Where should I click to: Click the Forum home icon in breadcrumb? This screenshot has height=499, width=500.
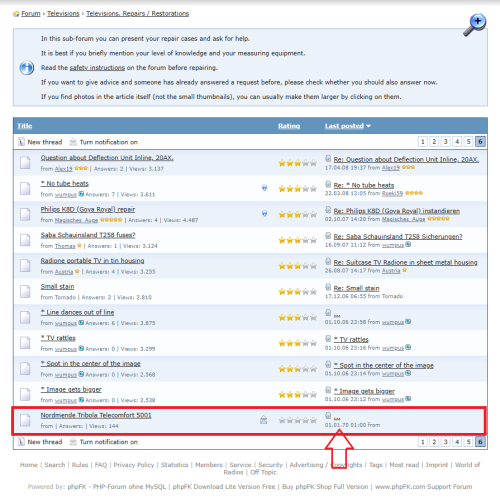point(16,14)
